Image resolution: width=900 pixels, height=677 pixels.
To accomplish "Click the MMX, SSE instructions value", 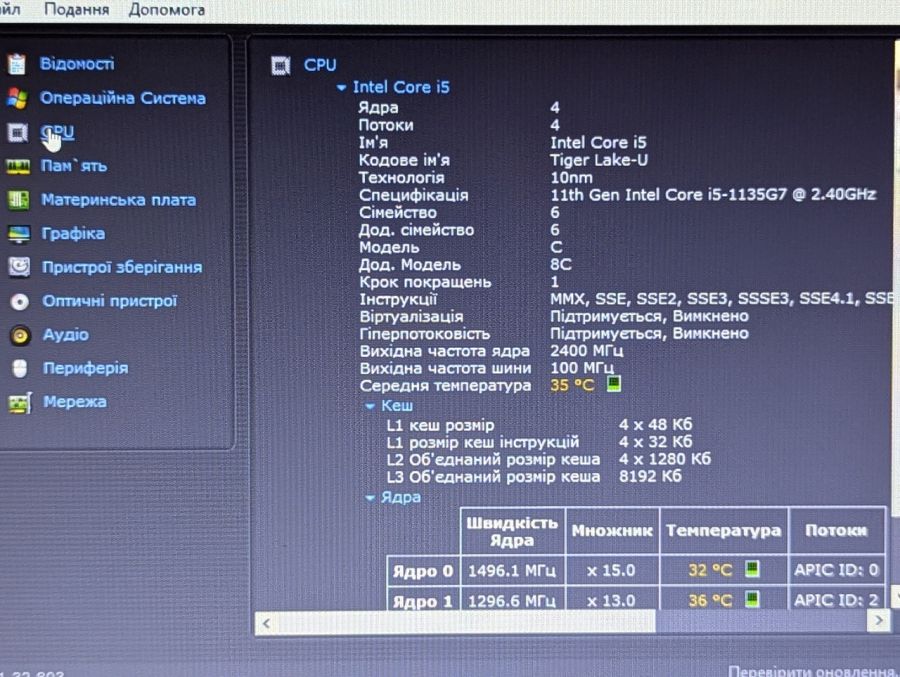I will click(x=721, y=299).
